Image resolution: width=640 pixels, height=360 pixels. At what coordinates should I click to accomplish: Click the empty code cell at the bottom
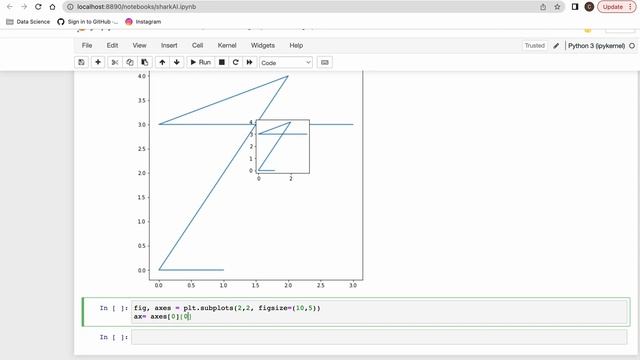point(379,337)
